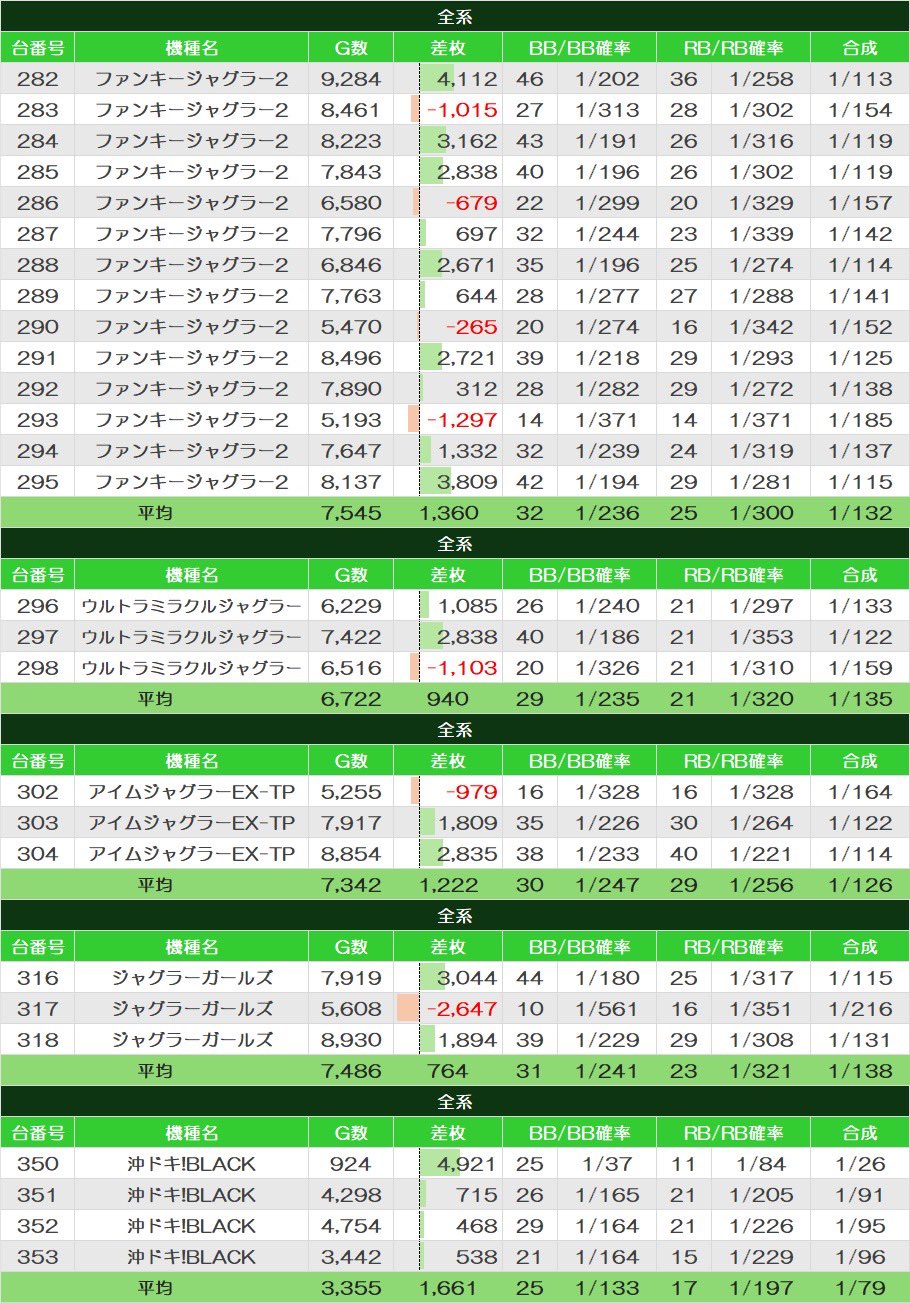Click the negative 差枚 value -679

pos(471,203)
